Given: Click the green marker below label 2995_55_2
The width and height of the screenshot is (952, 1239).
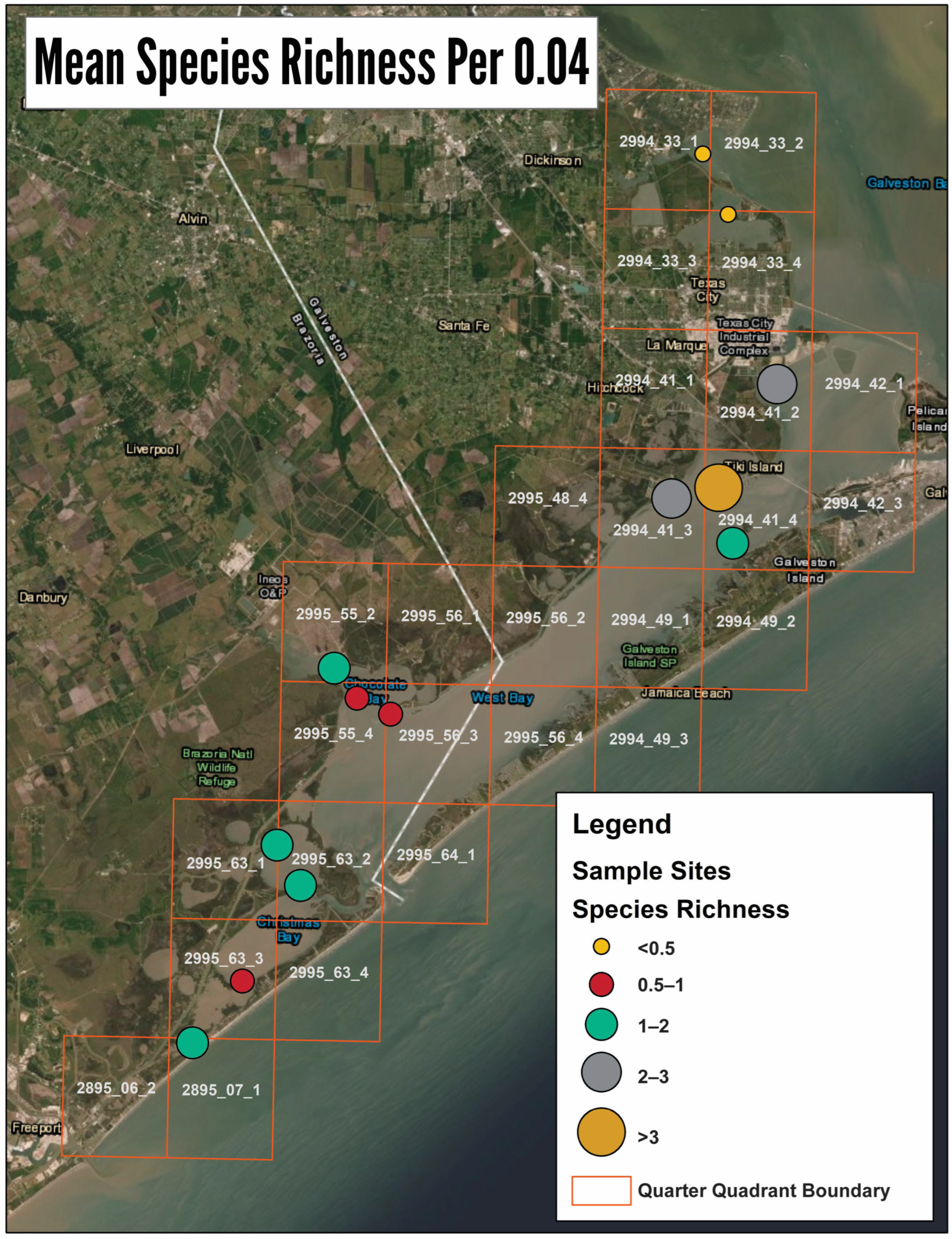Looking at the screenshot, I should [x=334, y=668].
